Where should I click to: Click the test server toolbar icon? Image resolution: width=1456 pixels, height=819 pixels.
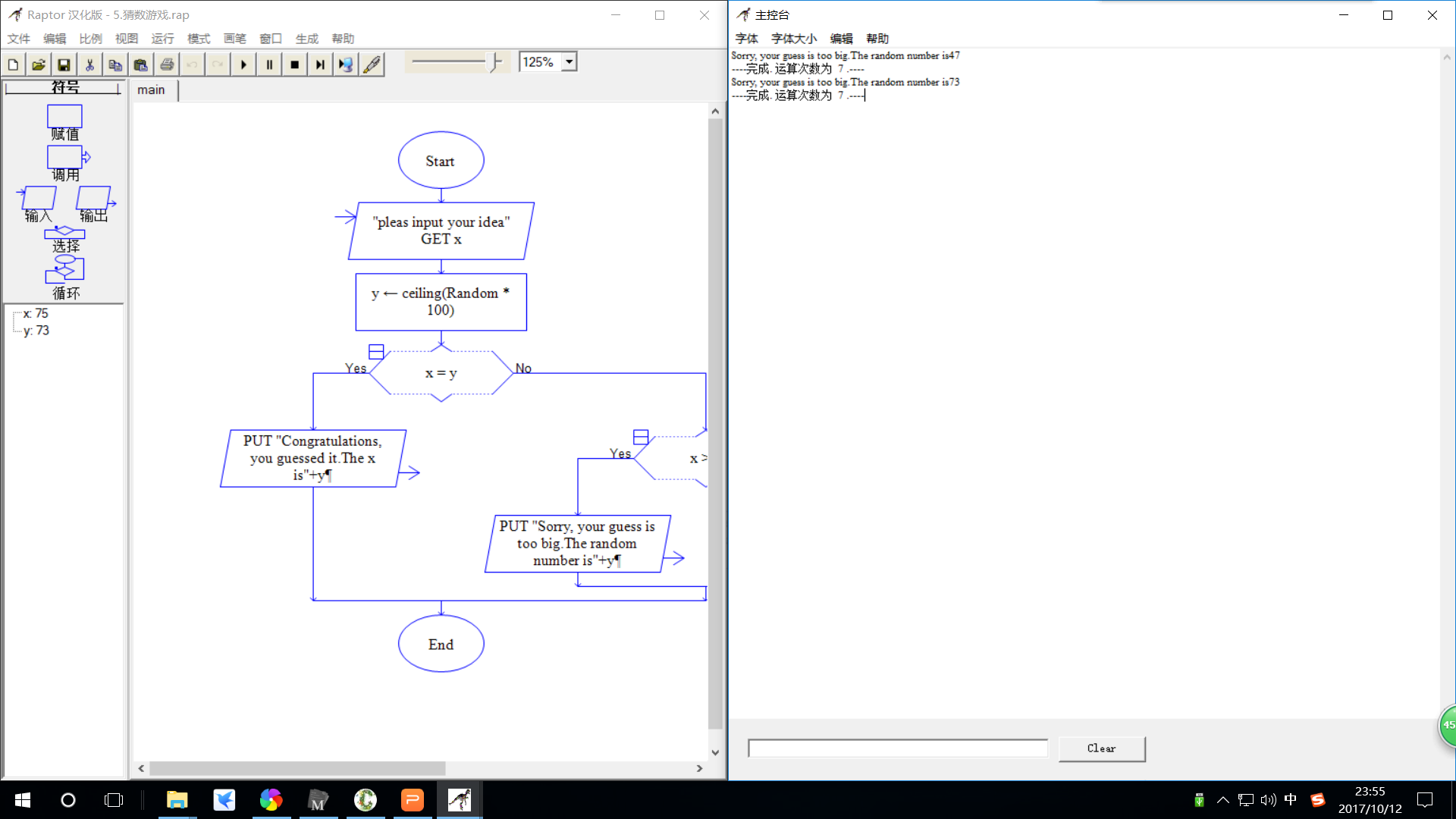click(x=346, y=64)
